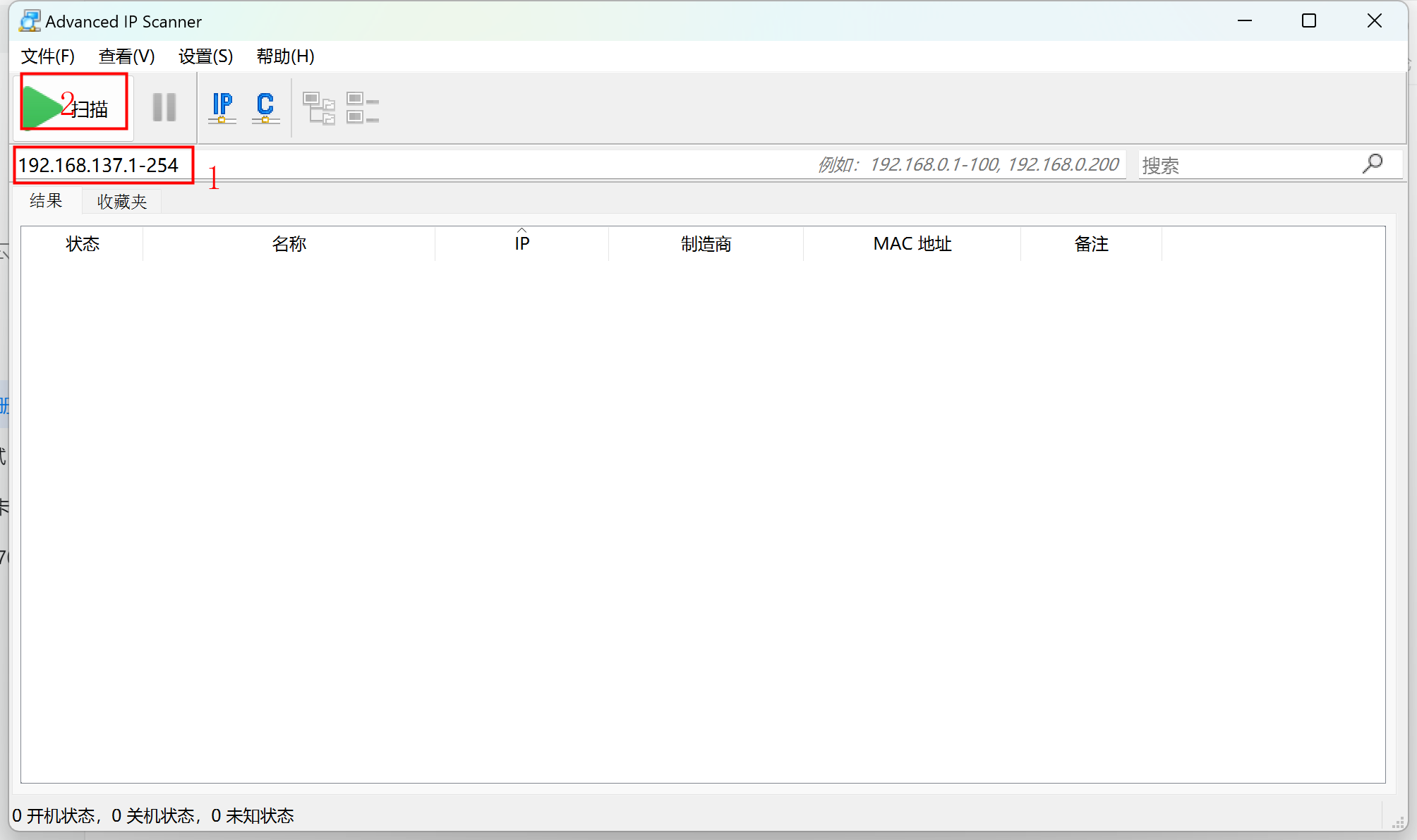This screenshot has height=840, width=1417.
Task: Focus the IP range input field
Action: pyautogui.click(x=569, y=165)
